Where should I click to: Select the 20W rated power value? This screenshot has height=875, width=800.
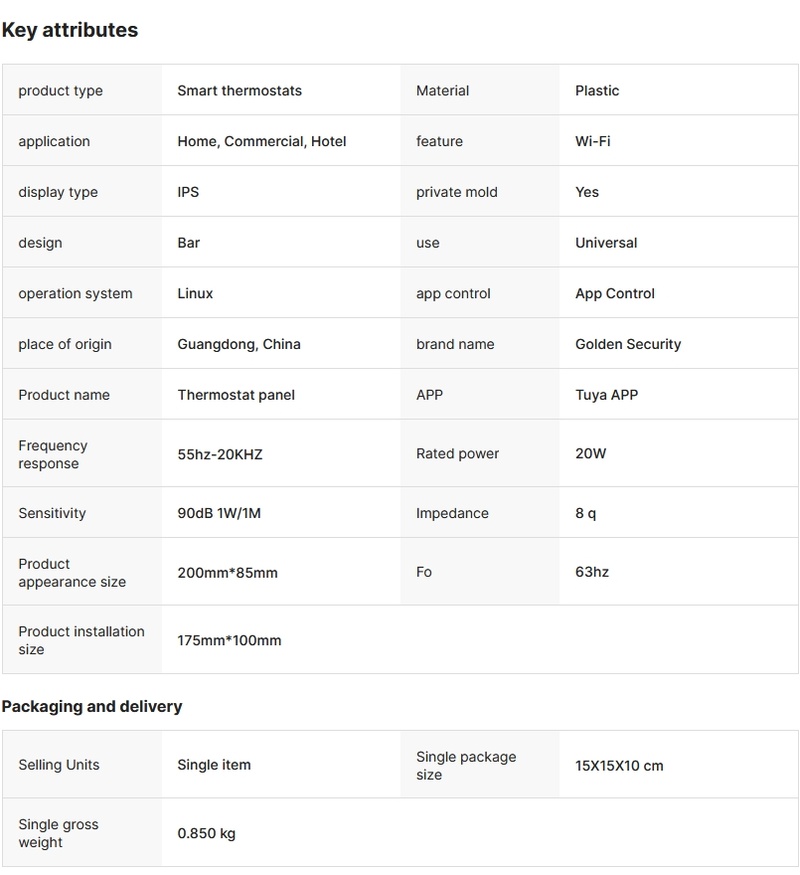[590, 454]
